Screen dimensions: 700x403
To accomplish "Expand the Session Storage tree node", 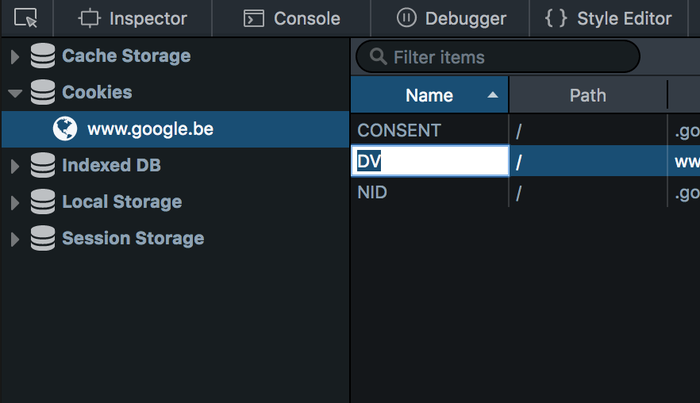I will tap(14, 239).
